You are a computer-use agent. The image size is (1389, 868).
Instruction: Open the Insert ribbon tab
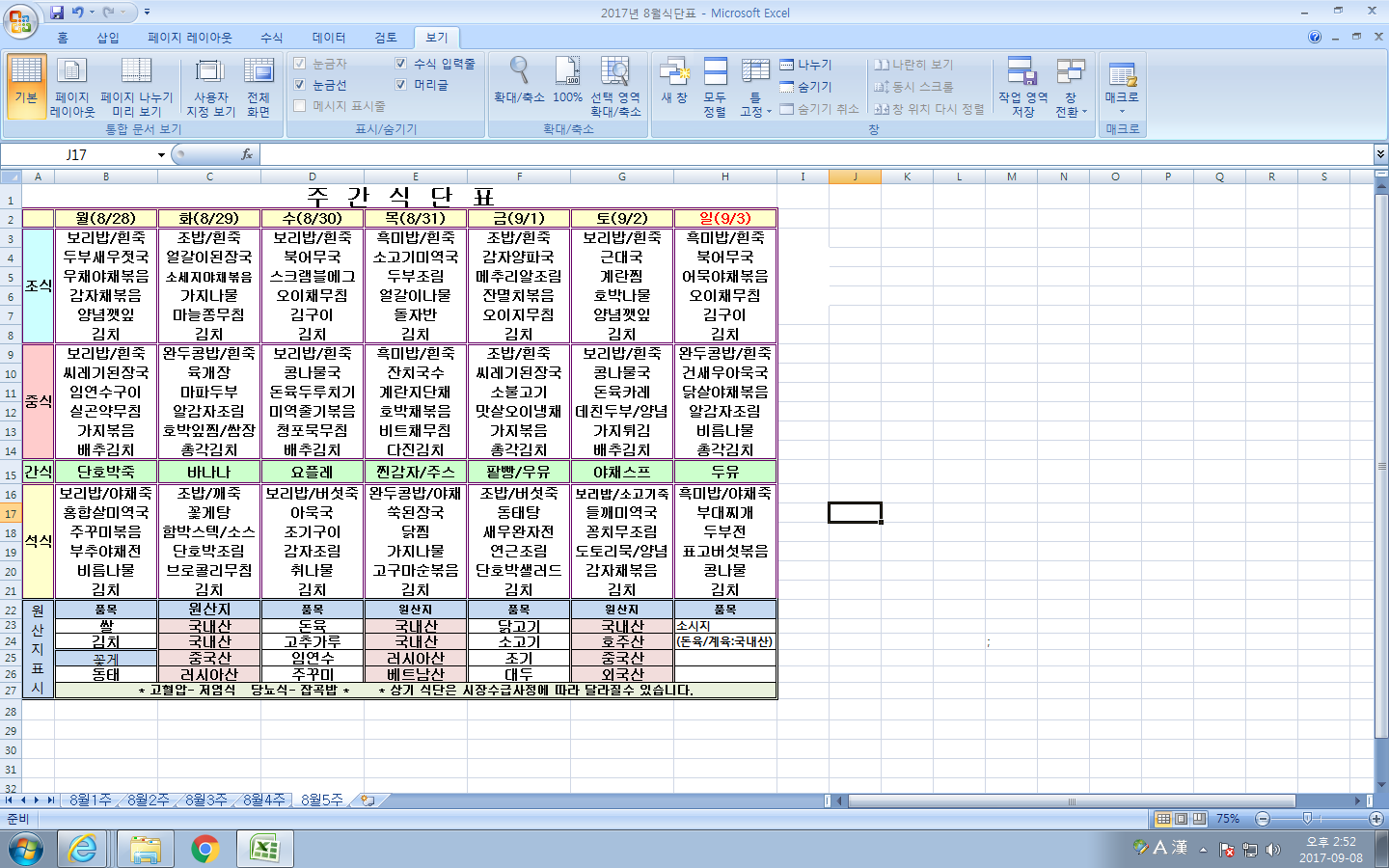point(107,38)
